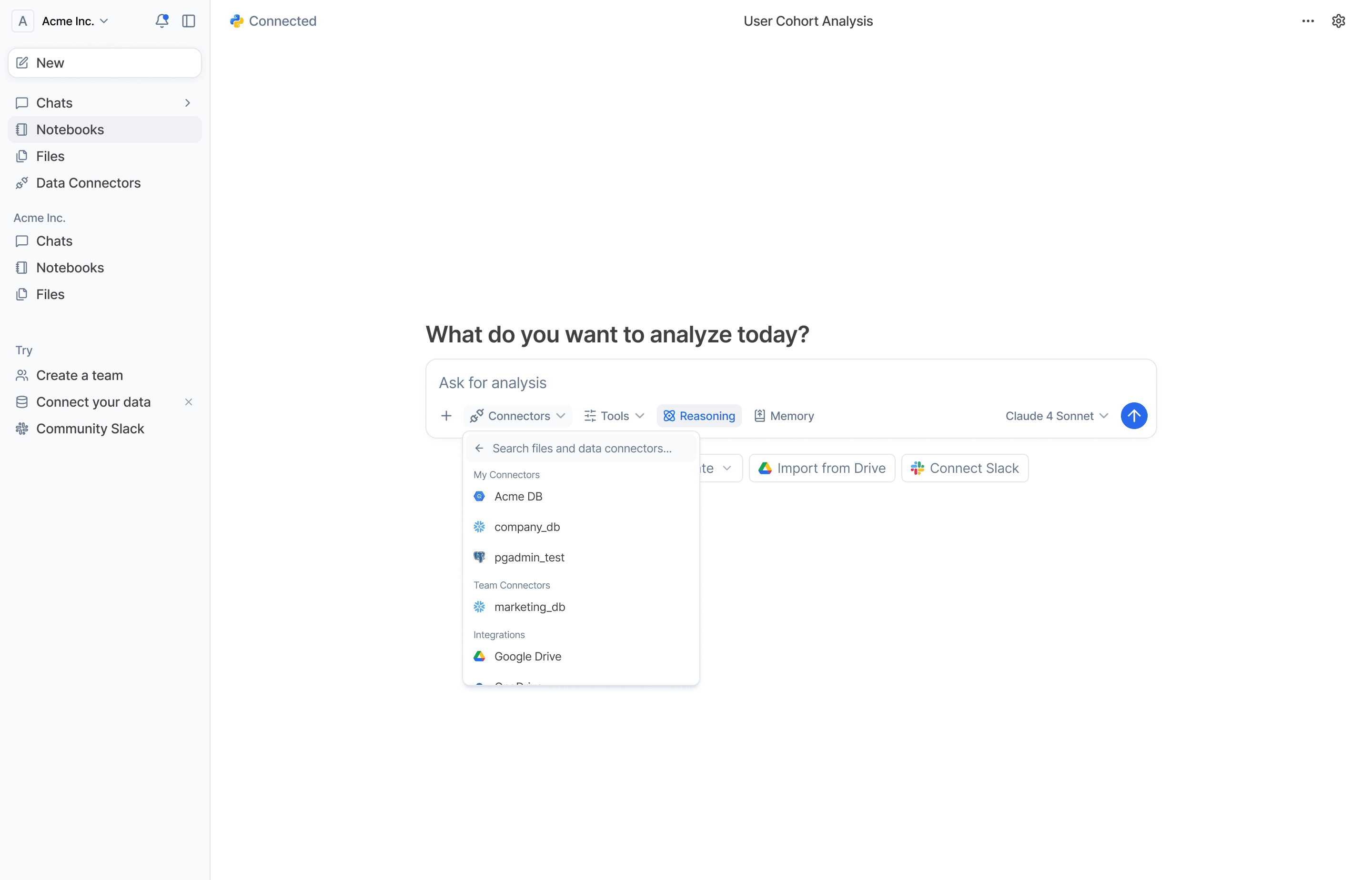Toggle the Memory option
Image resolution: width=1372 pixels, height=880 pixels.
click(x=784, y=416)
